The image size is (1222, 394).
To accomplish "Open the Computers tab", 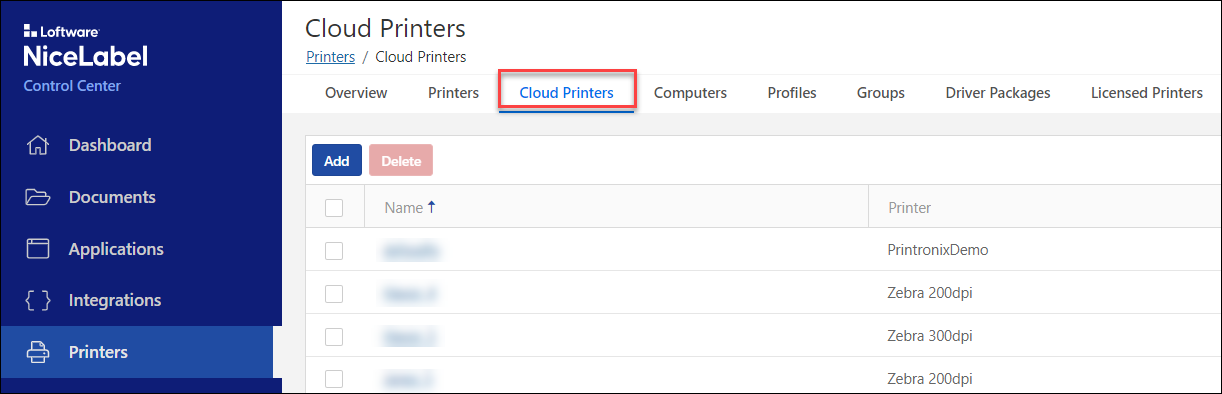I will click(x=690, y=93).
